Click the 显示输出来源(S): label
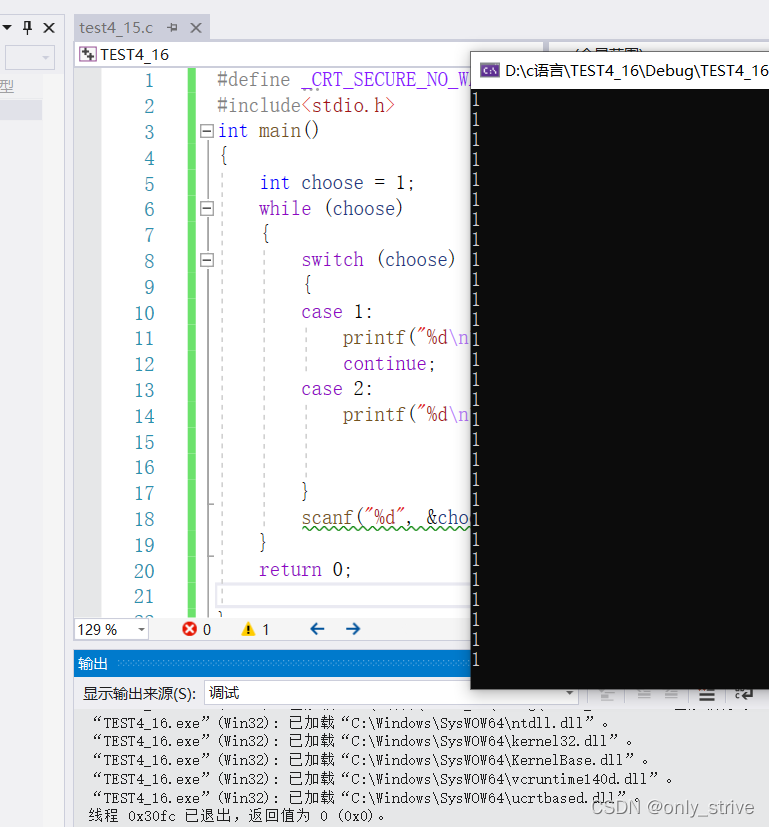This screenshot has width=769, height=827. click(x=139, y=694)
